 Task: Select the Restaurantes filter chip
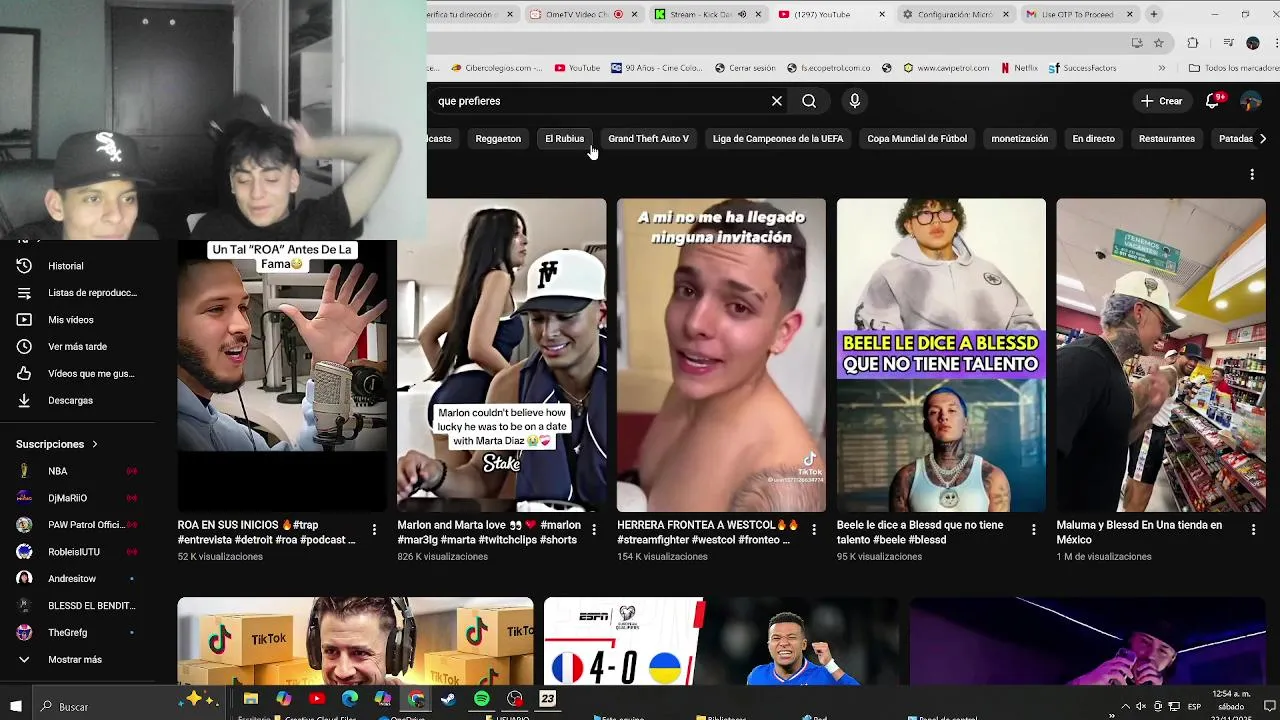click(1166, 139)
